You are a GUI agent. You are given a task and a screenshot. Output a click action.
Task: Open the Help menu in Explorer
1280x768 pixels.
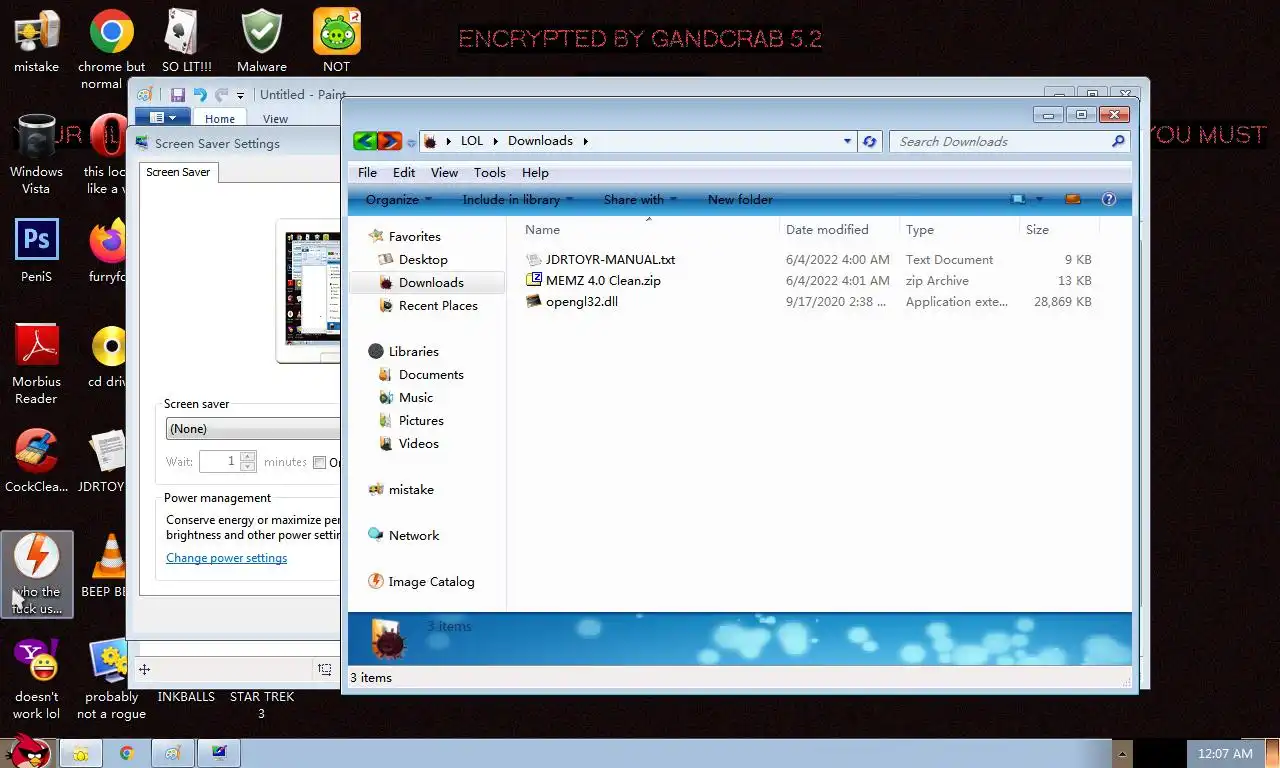pyautogui.click(x=535, y=172)
